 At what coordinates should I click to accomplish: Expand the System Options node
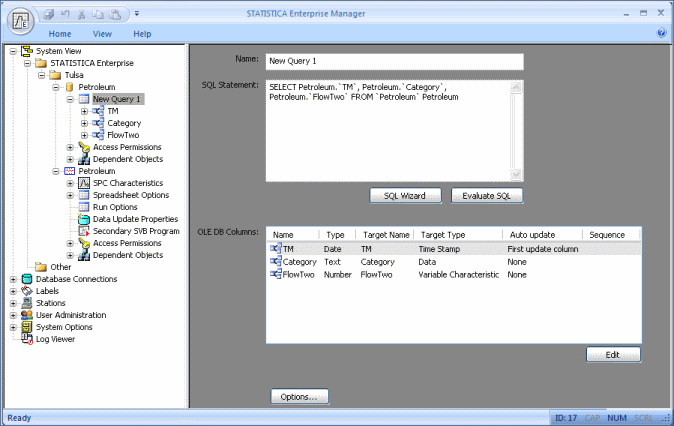tap(13, 327)
